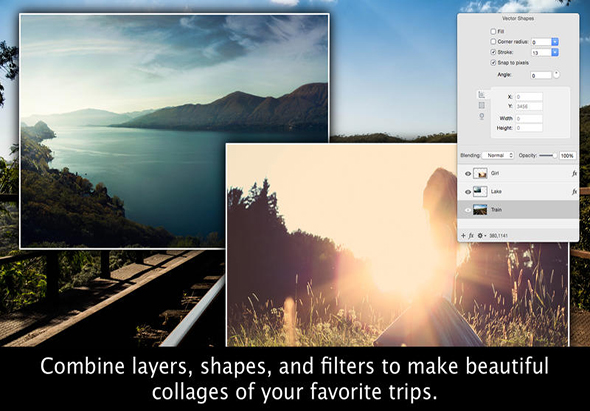Select the Train layer thumbnail
590x411 pixels.
(480, 210)
